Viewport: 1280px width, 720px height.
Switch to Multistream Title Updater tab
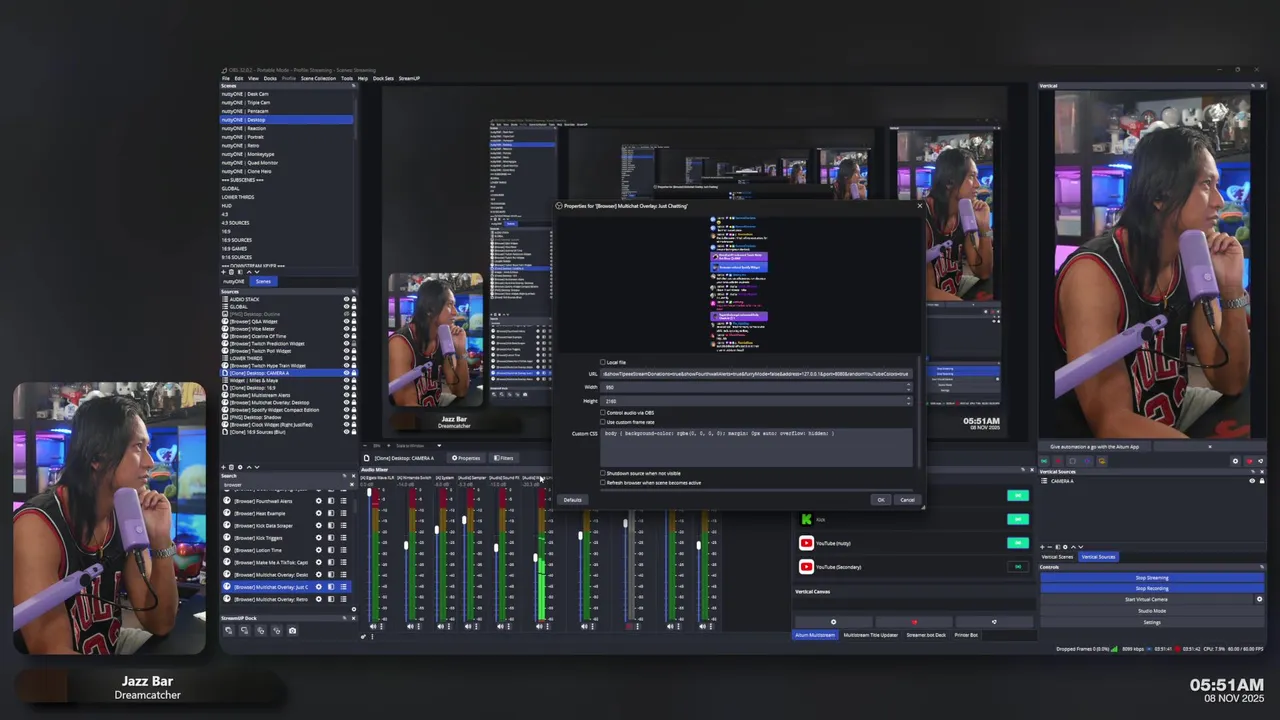[x=871, y=635]
